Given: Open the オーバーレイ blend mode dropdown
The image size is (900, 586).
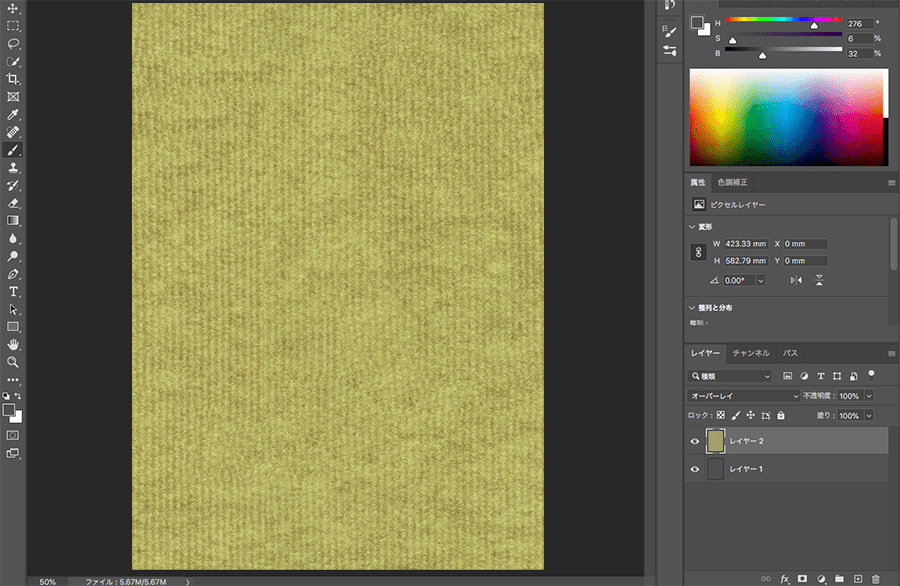Looking at the screenshot, I should (x=730, y=396).
